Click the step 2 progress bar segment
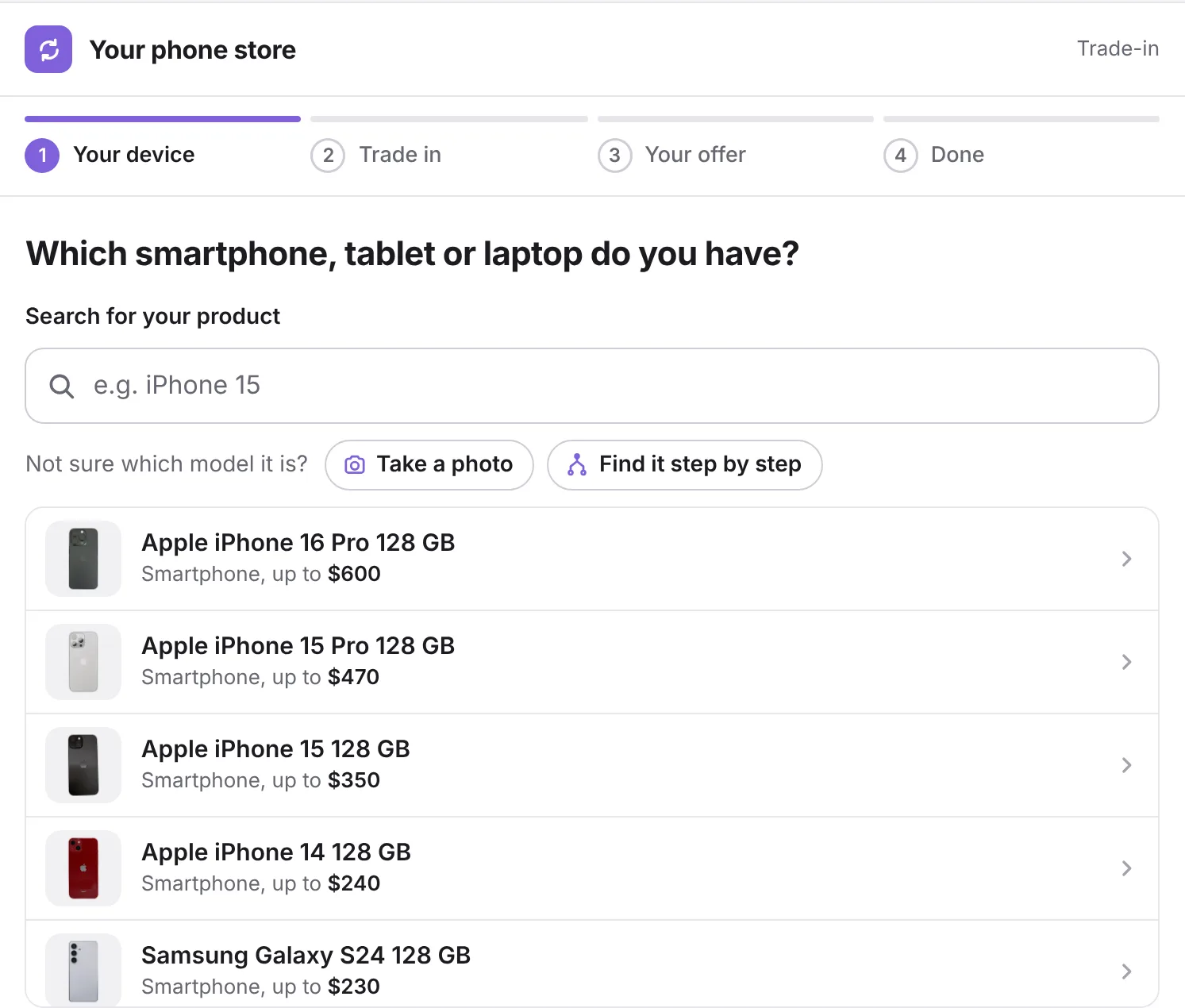The image size is (1185, 1008). coord(449,119)
